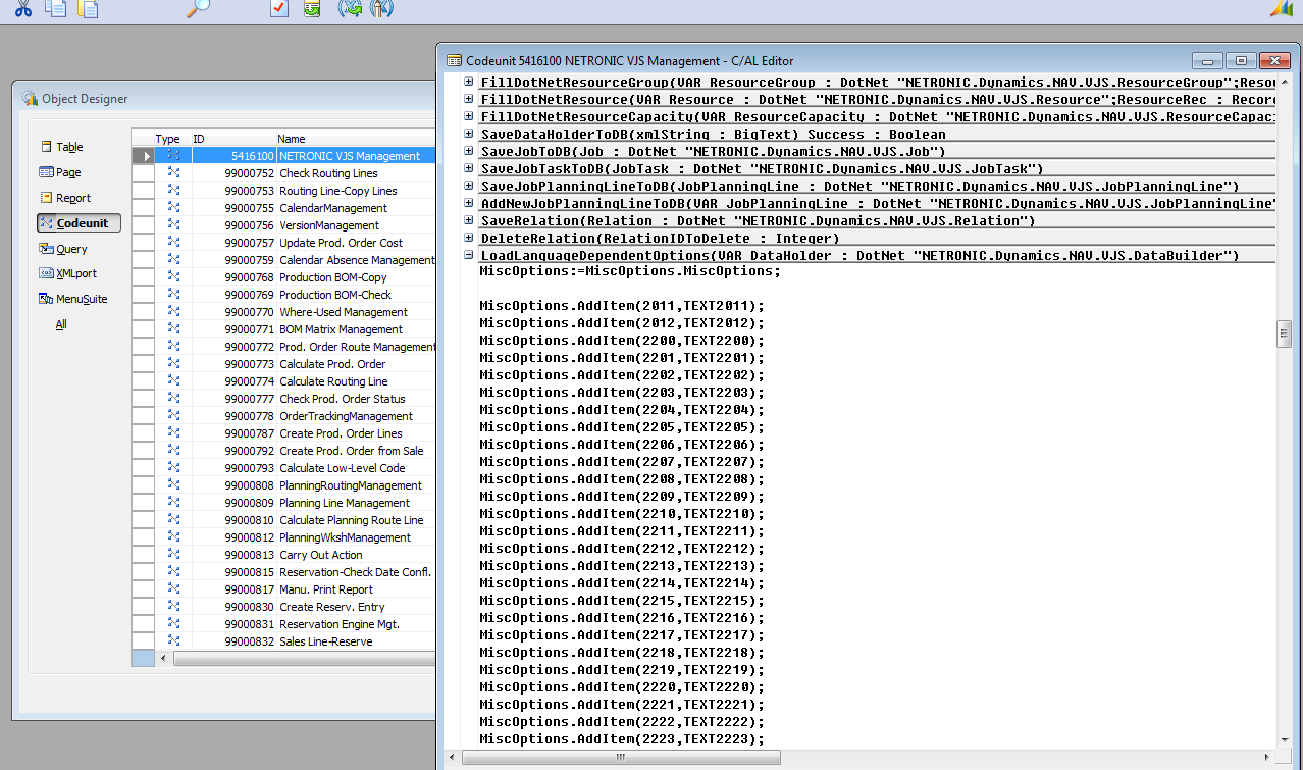Viewport: 1303px width, 770px height.
Task: Expand the FillDotNetResourceGroup function
Action: 470,82
